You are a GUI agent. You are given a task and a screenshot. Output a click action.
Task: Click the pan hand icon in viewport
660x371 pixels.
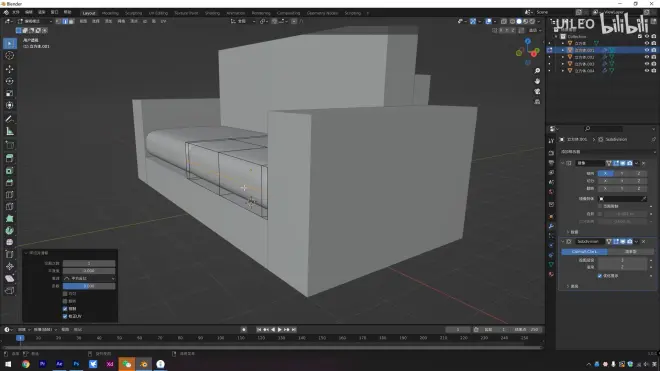537,81
